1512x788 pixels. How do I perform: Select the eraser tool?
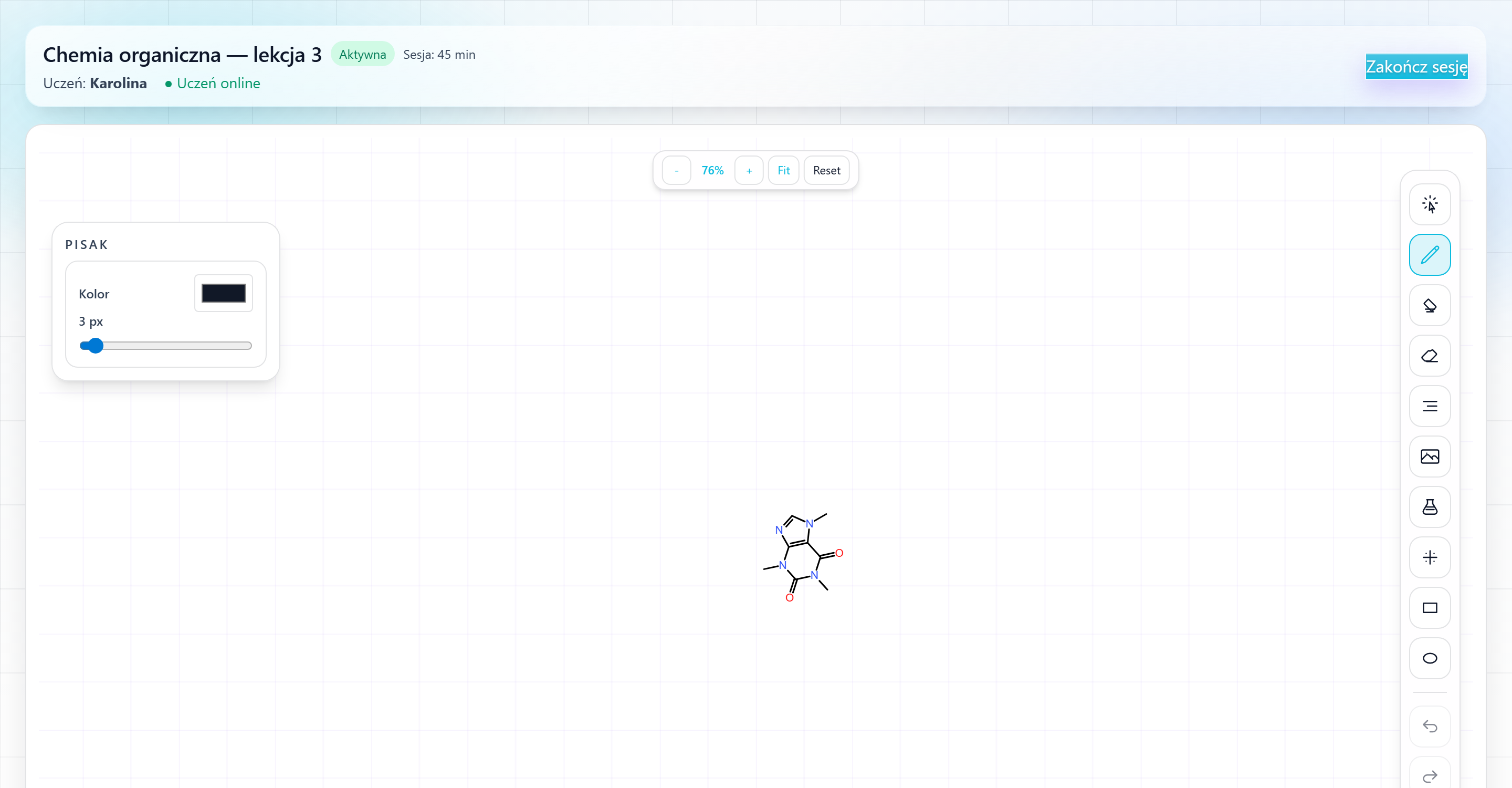pos(1429,356)
